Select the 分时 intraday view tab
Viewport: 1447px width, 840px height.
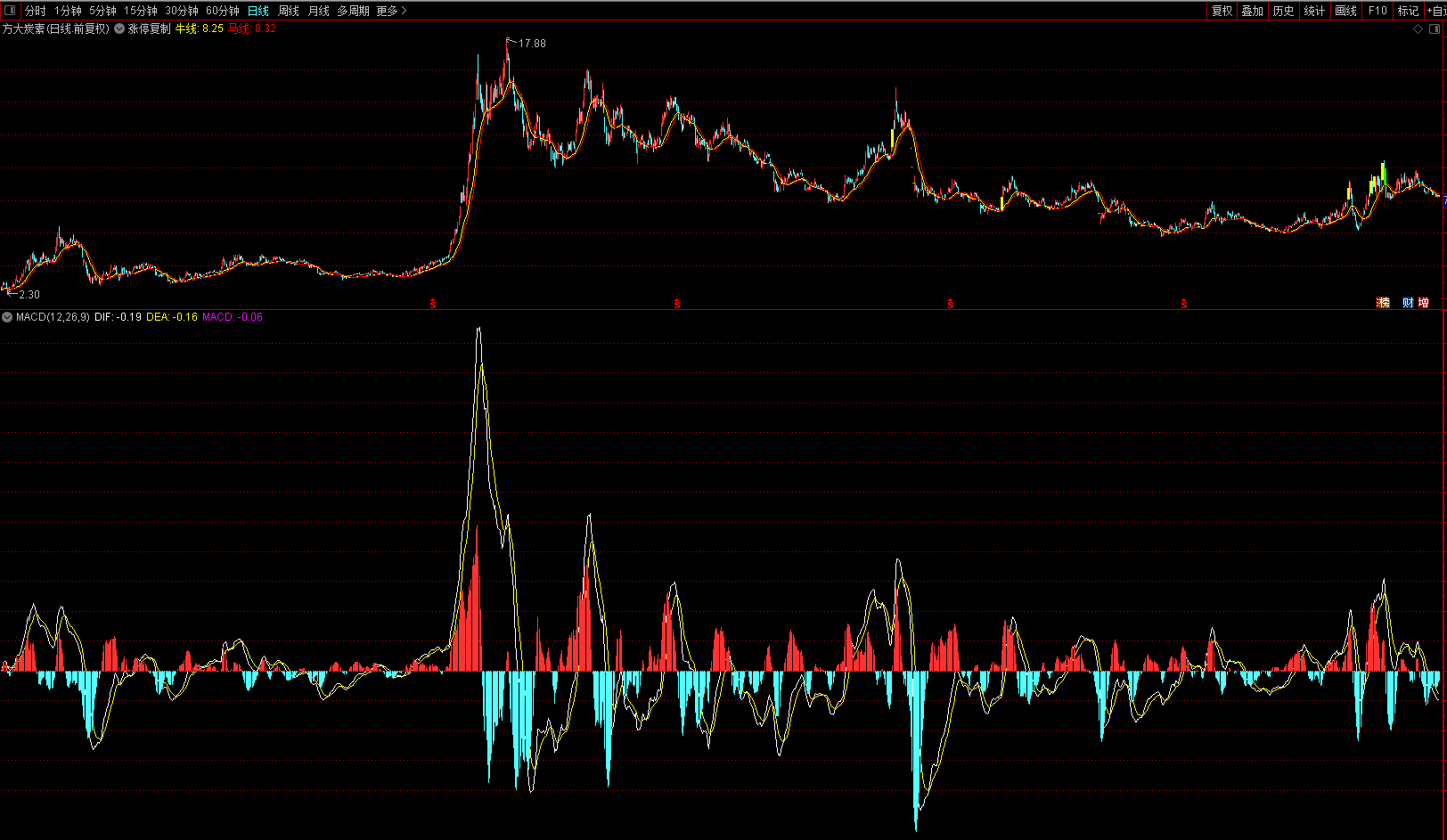35,11
